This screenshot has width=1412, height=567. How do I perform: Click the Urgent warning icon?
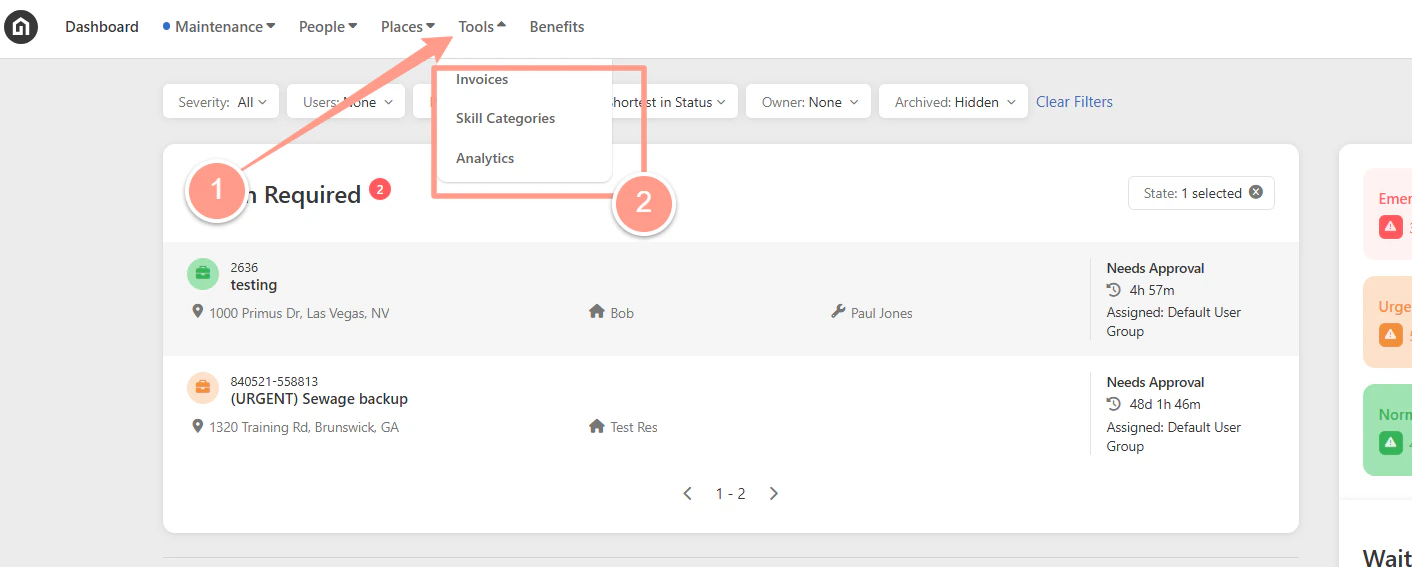point(1391,335)
